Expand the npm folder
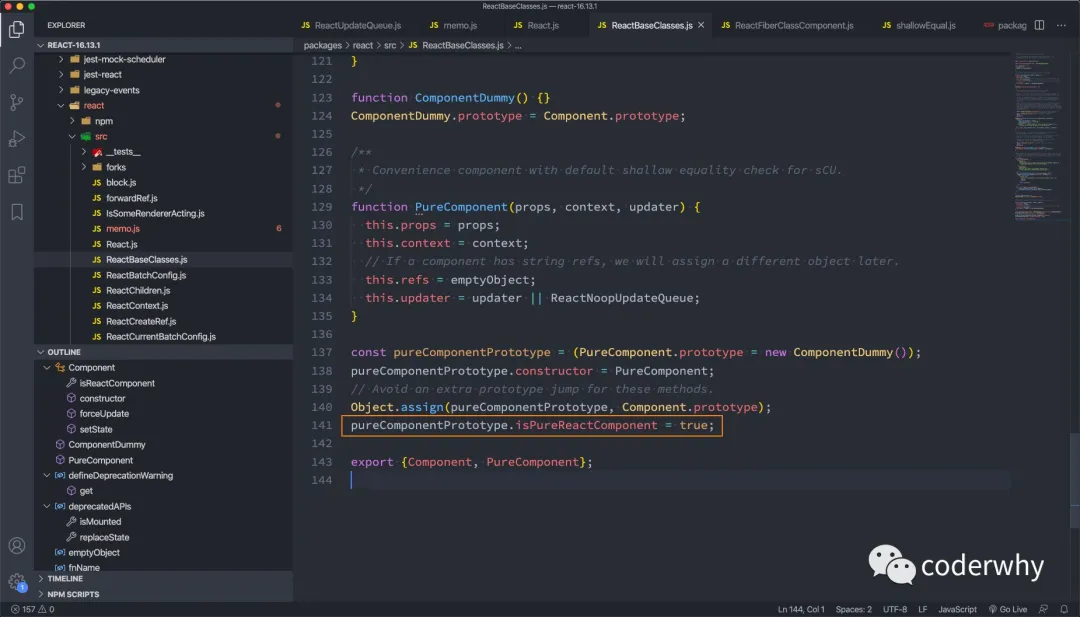Screen dimensions: 1080x617 (x=73, y=121)
